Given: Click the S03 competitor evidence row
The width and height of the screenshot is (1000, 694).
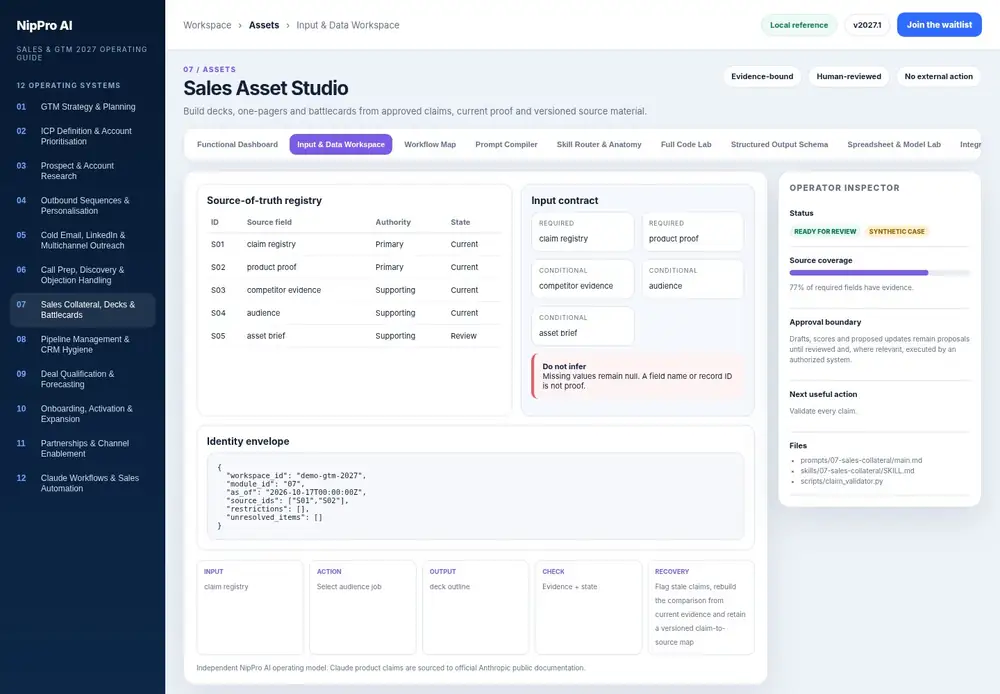Looking at the screenshot, I should (355, 290).
